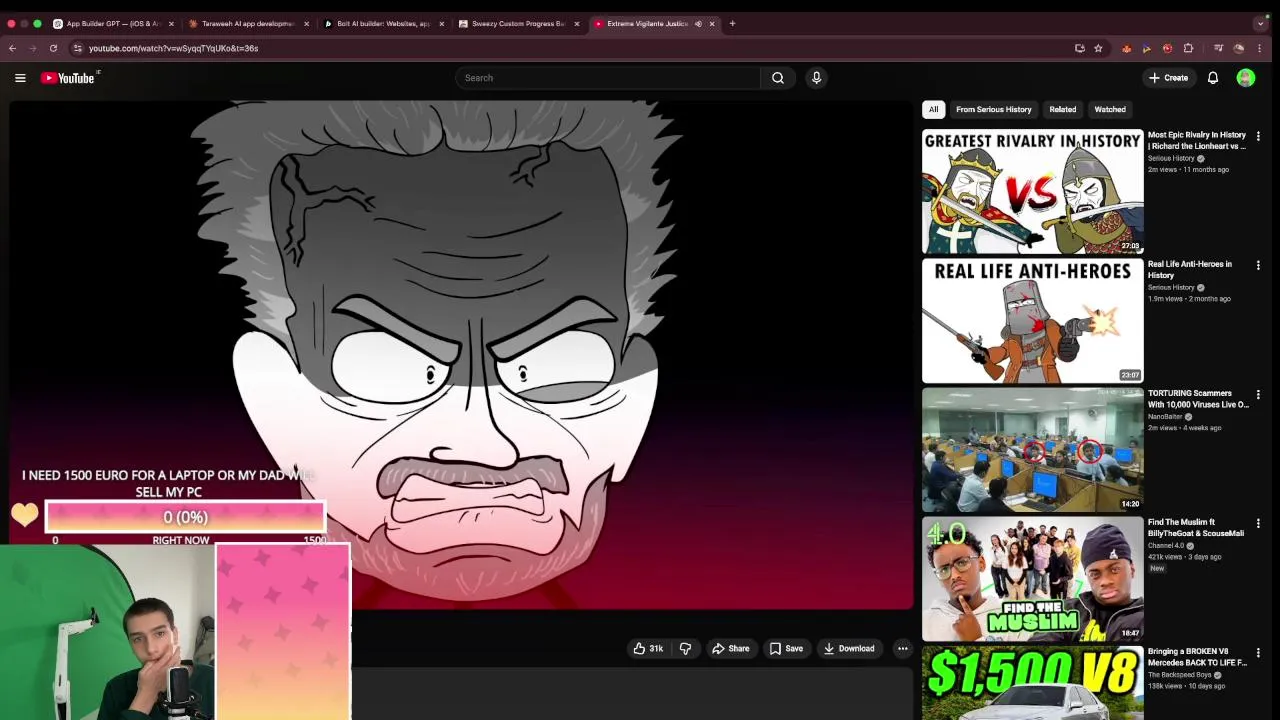The width and height of the screenshot is (1280, 720).
Task: Open The Backspeed Boys channel link
Action: (1180, 675)
